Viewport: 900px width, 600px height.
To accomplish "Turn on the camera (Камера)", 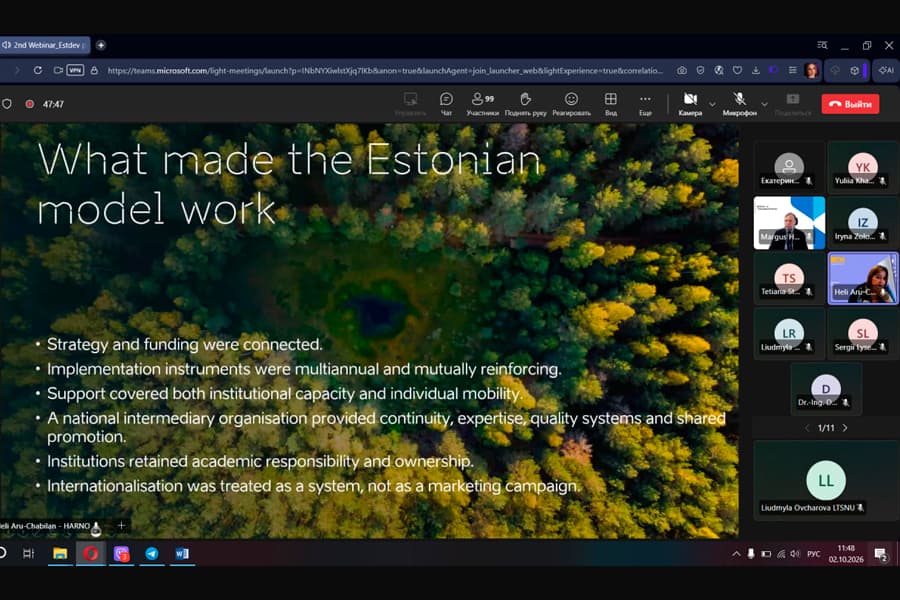I will pos(690,104).
